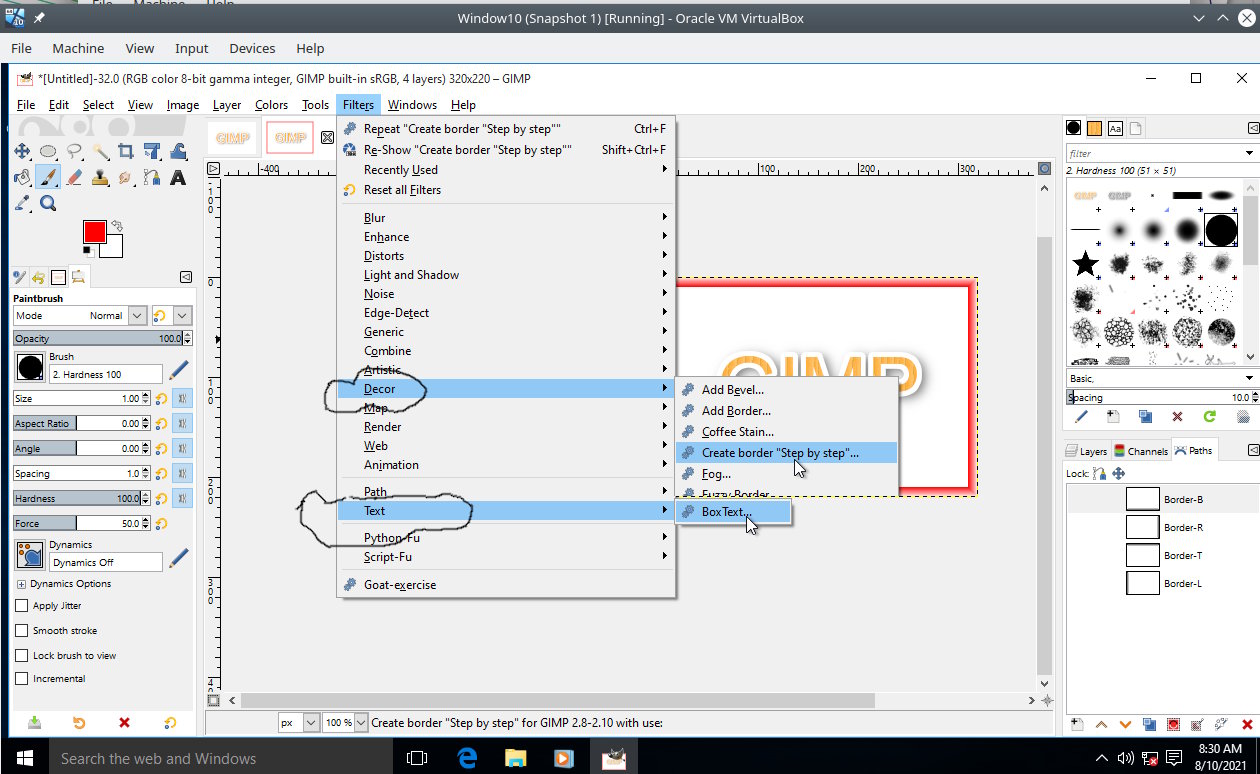1260x774 pixels.
Task: Link Angle to brush default
Action: click(x=183, y=449)
